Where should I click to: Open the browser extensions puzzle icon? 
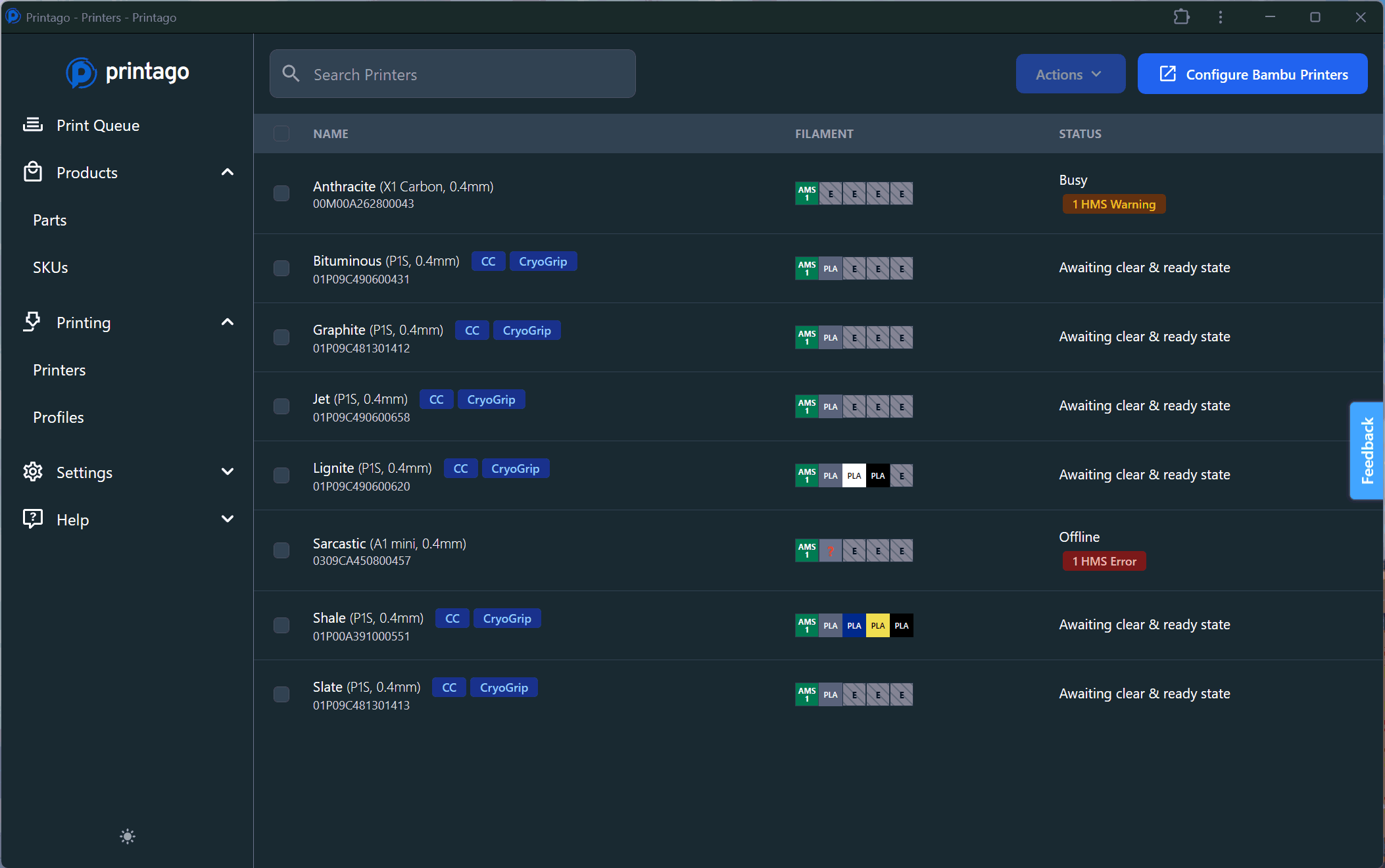click(1182, 17)
